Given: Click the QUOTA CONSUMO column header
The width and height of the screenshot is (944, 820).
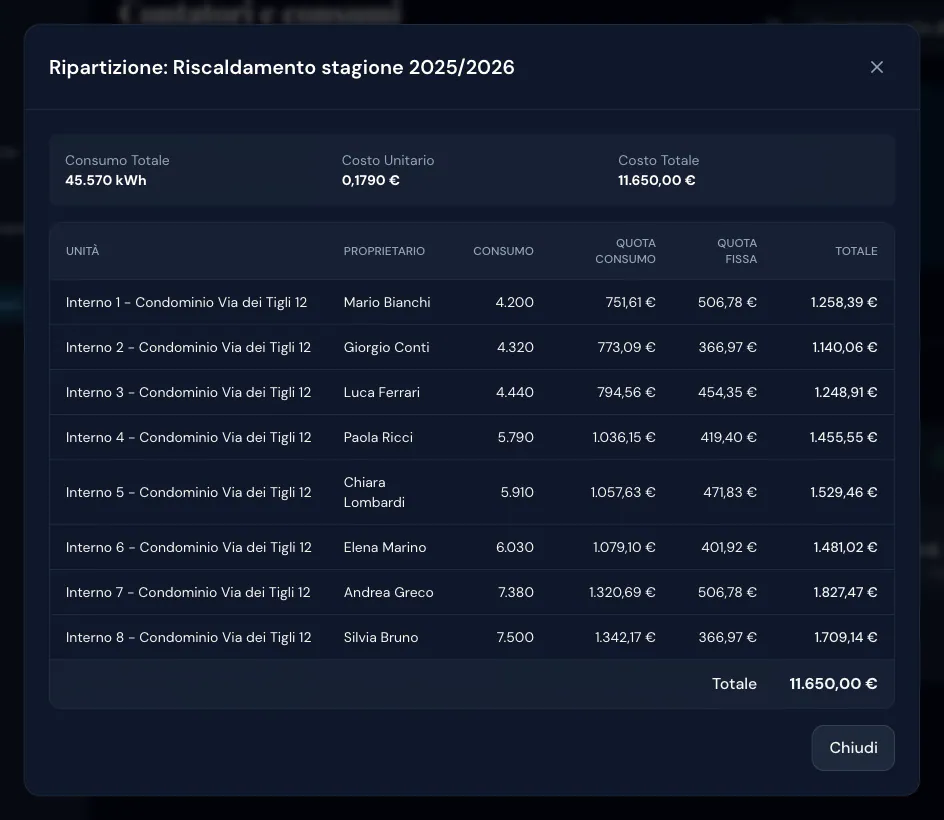Looking at the screenshot, I should (626, 251).
